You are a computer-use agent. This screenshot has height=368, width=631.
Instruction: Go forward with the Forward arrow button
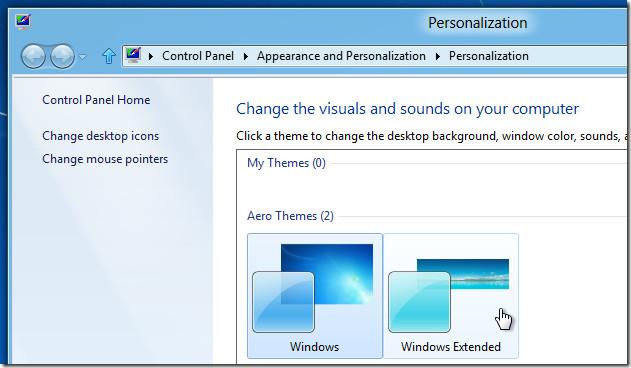(x=62, y=56)
